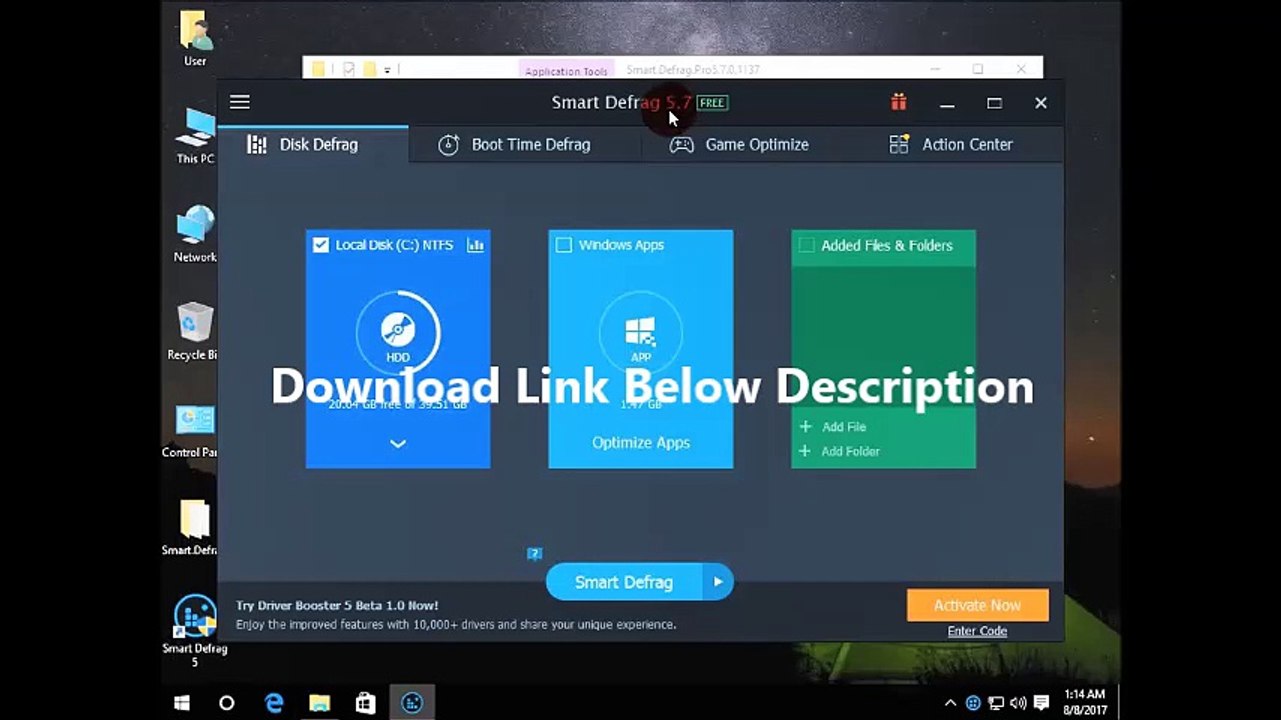This screenshot has height=720, width=1281.
Task: Open the help question mark above Smart Defrag
Action: [535, 553]
